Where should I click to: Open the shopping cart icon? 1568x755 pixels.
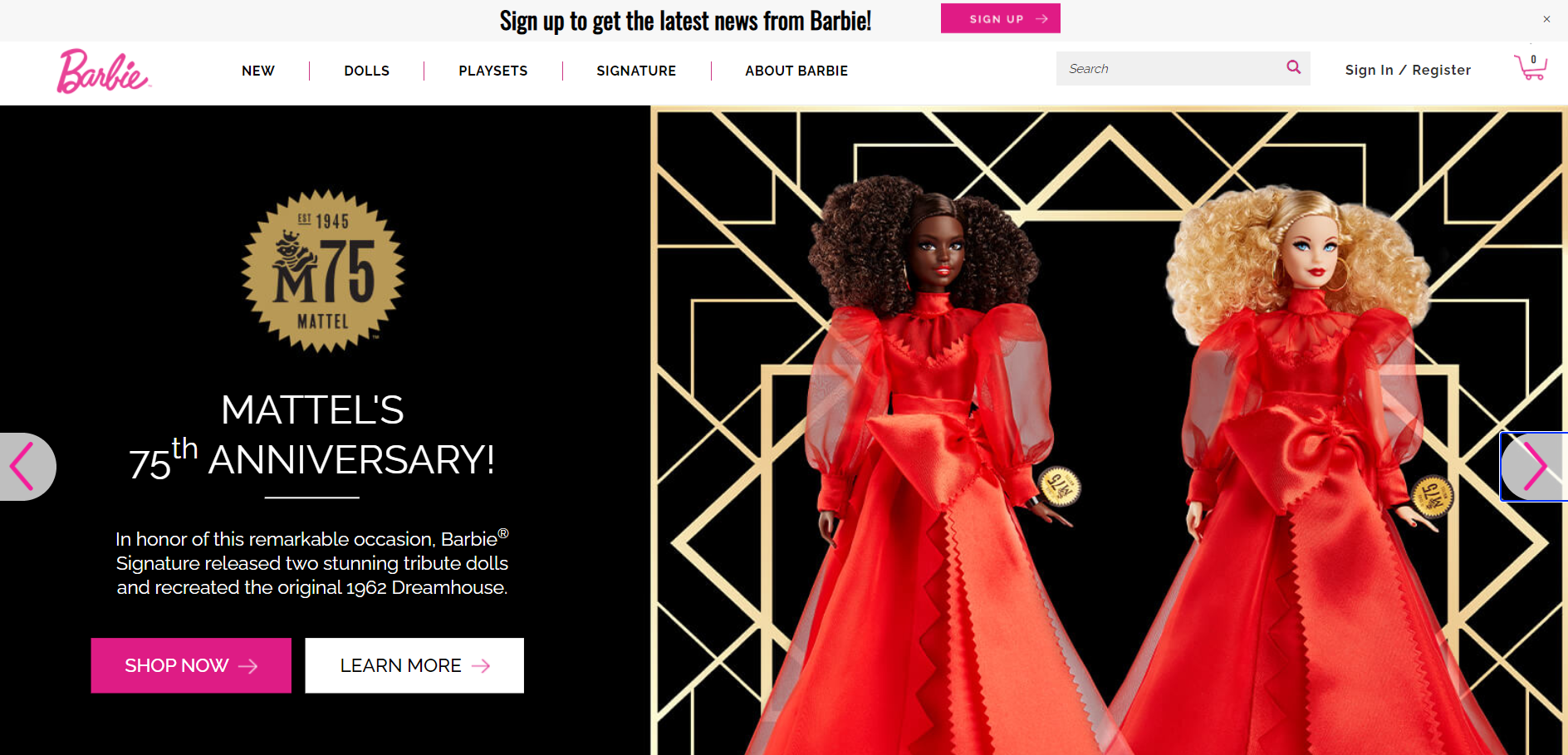click(x=1530, y=67)
